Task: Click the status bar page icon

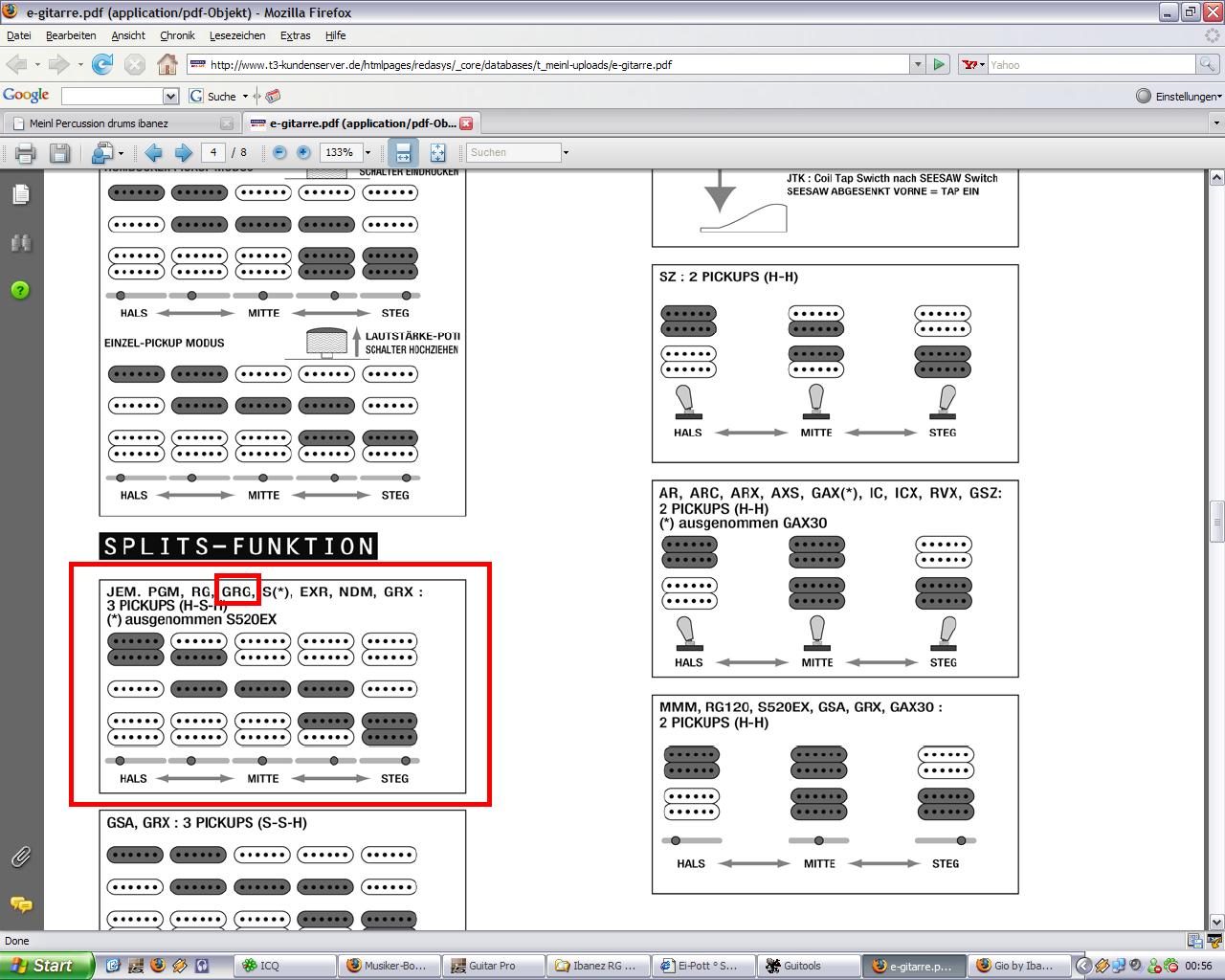Action: 1195,941
